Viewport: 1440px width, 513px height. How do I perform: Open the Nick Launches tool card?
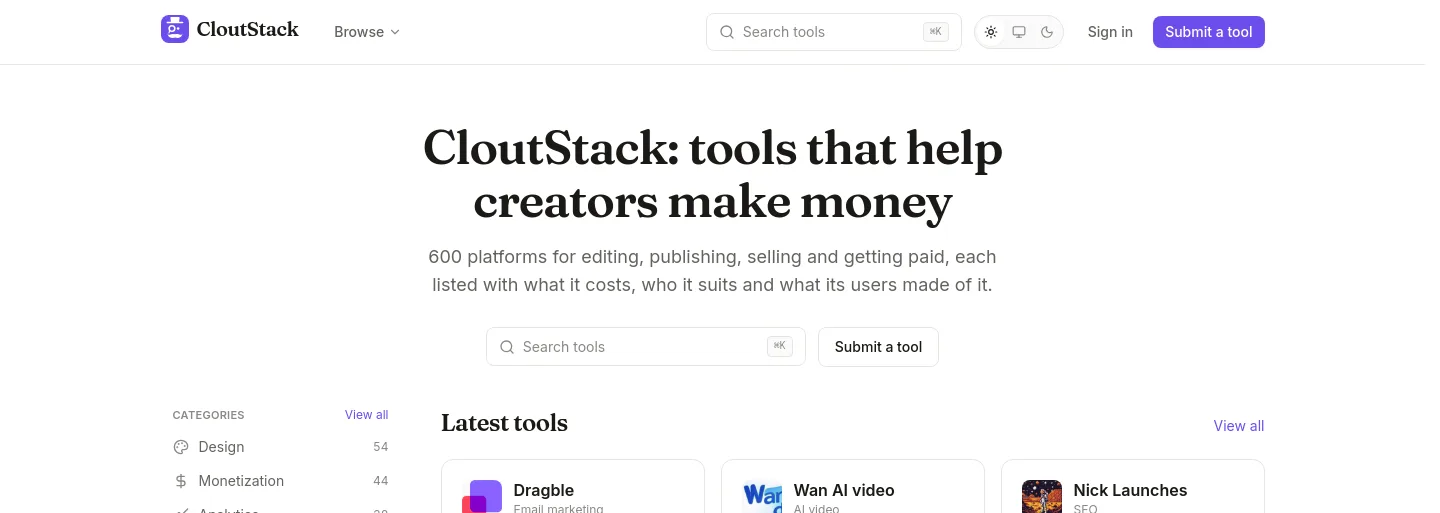point(1133,487)
